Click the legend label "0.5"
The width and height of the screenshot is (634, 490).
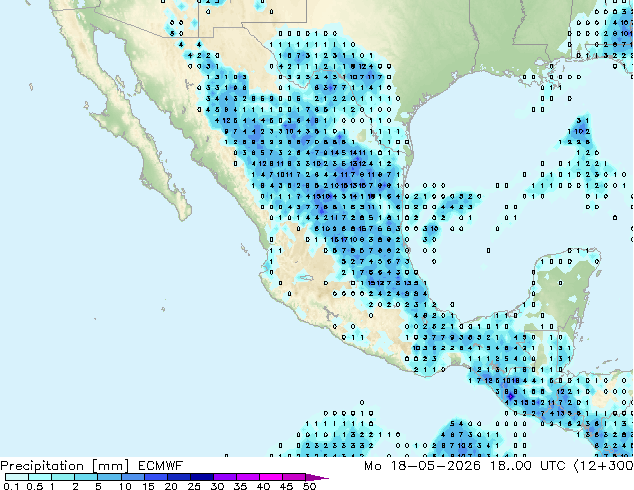(x=35, y=486)
